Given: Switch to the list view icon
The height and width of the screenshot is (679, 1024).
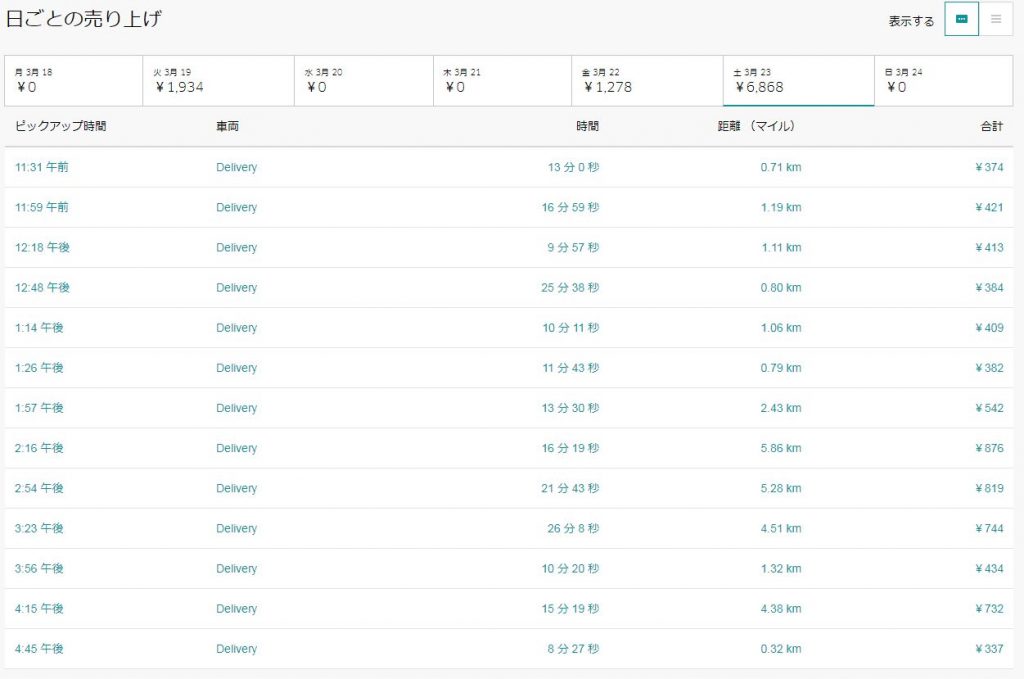Looking at the screenshot, I should 996,19.
